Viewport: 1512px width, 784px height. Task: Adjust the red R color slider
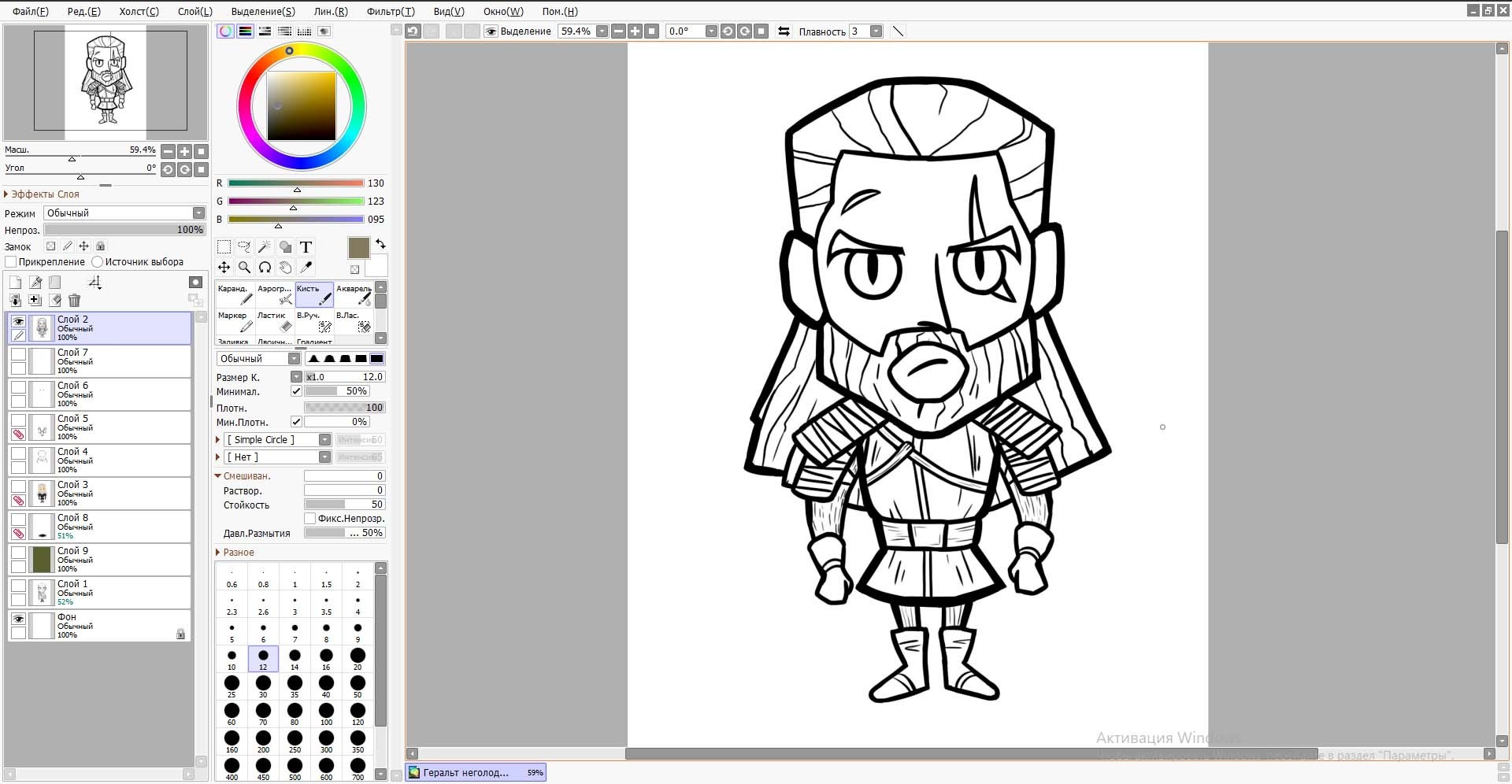point(296,183)
